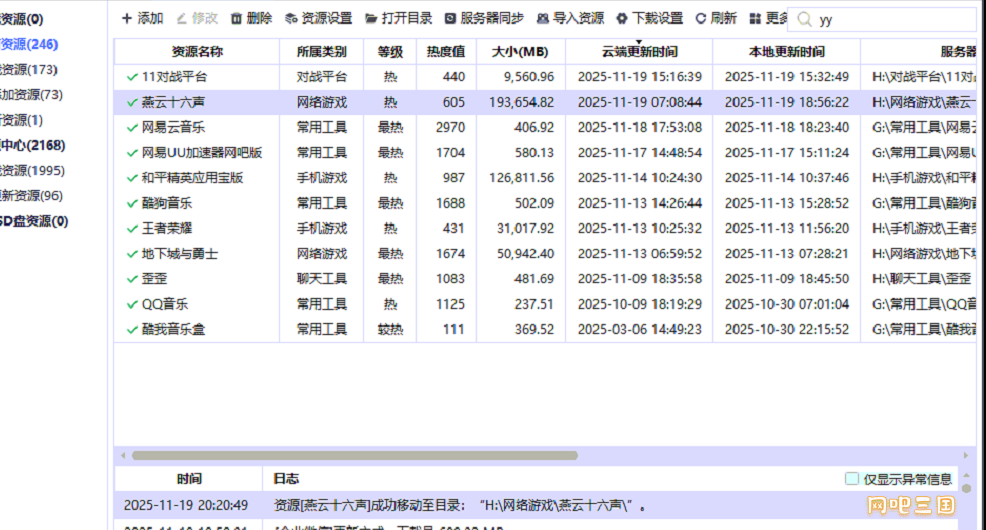Click the 日志 column header

286,479
